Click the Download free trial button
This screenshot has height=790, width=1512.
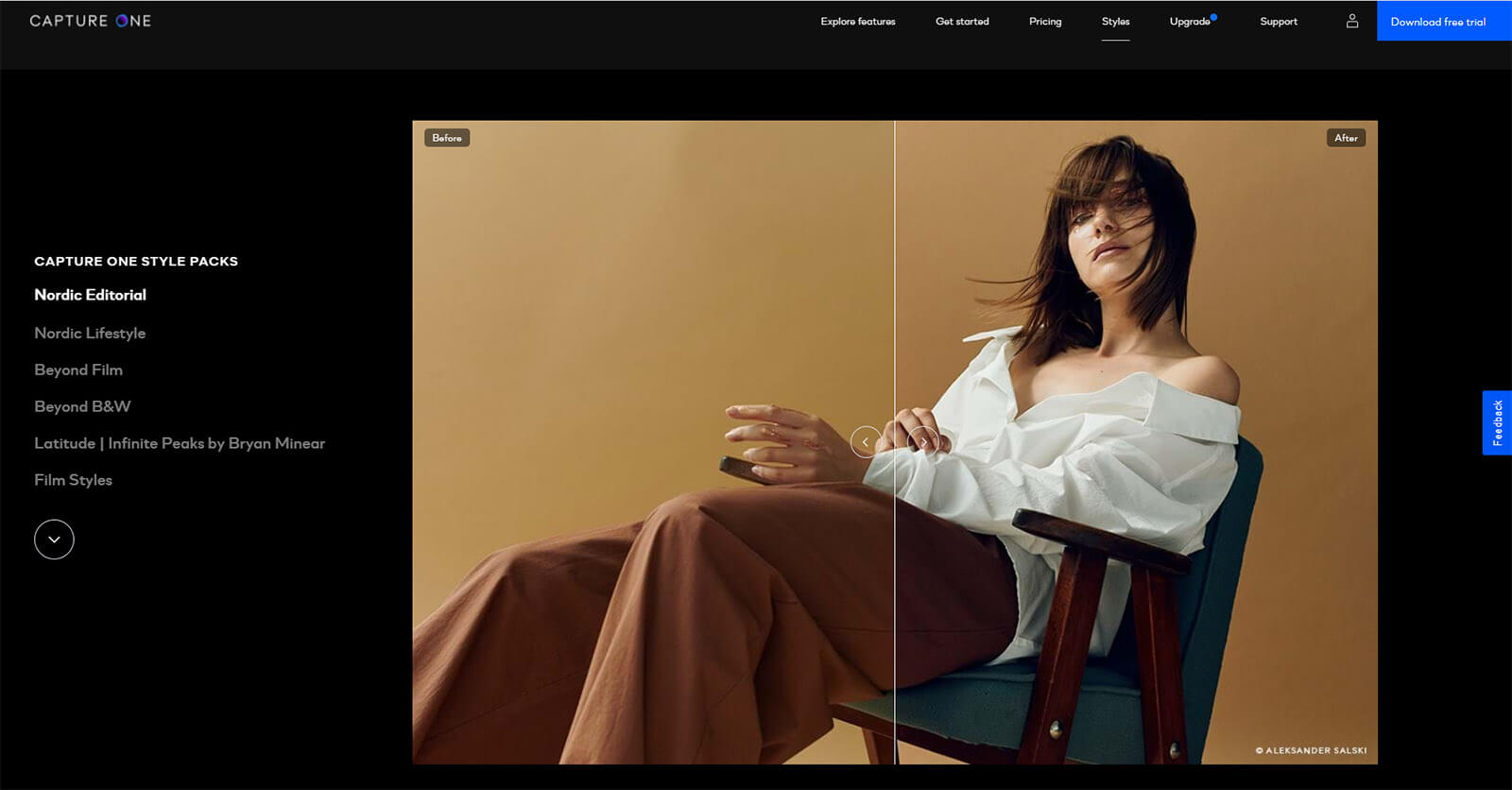click(x=1437, y=21)
